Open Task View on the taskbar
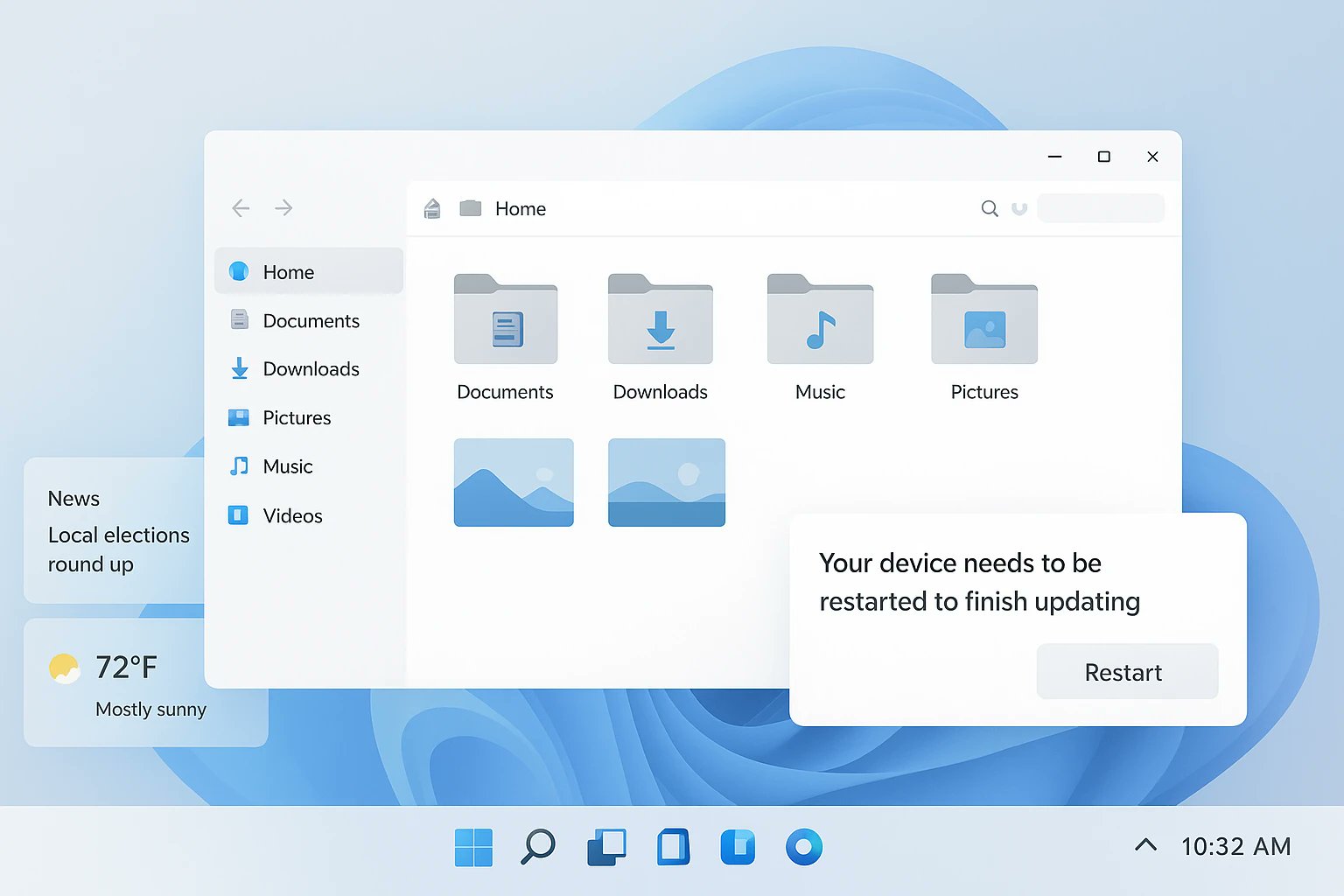Viewport: 1344px width, 896px height. tap(606, 847)
